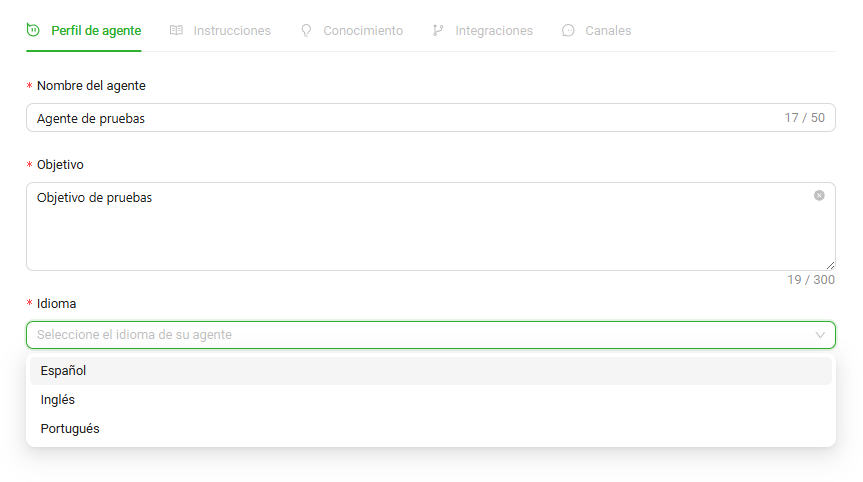The image size is (863, 482).
Task: Click the Perfil de agente tab icon
Action: point(34,31)
